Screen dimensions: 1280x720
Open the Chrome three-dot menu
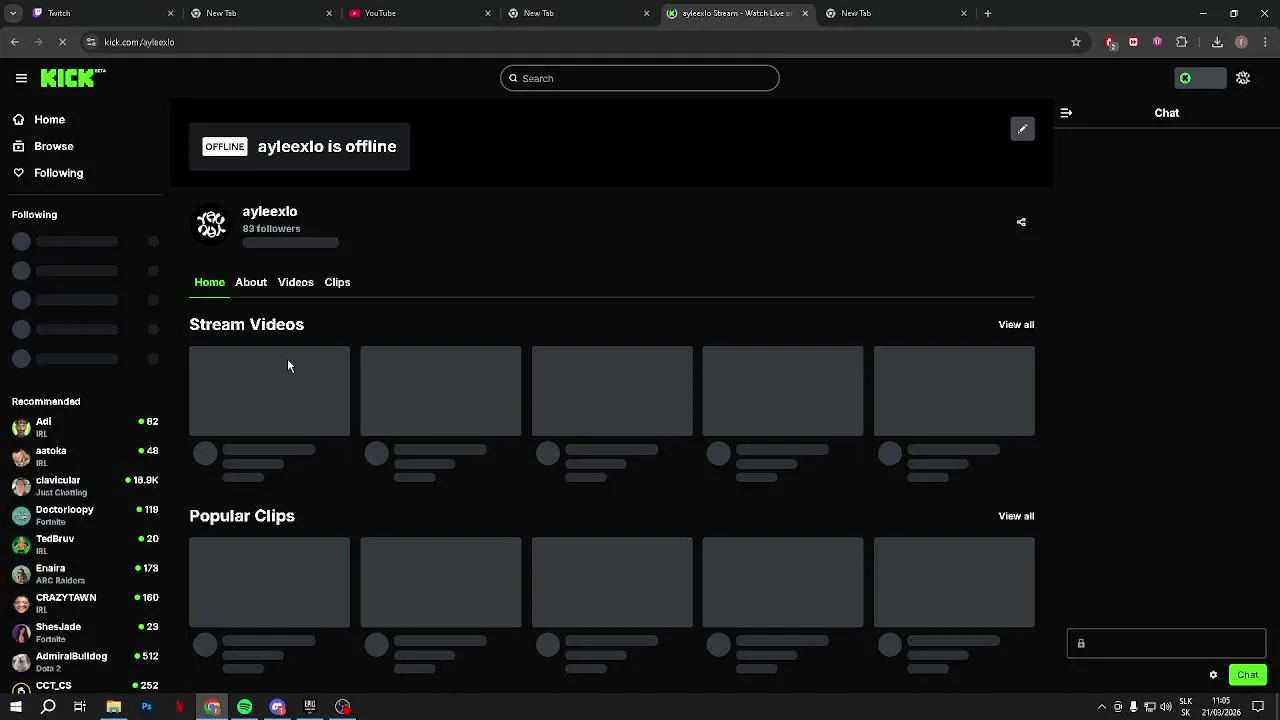[x=1265, y=42]
